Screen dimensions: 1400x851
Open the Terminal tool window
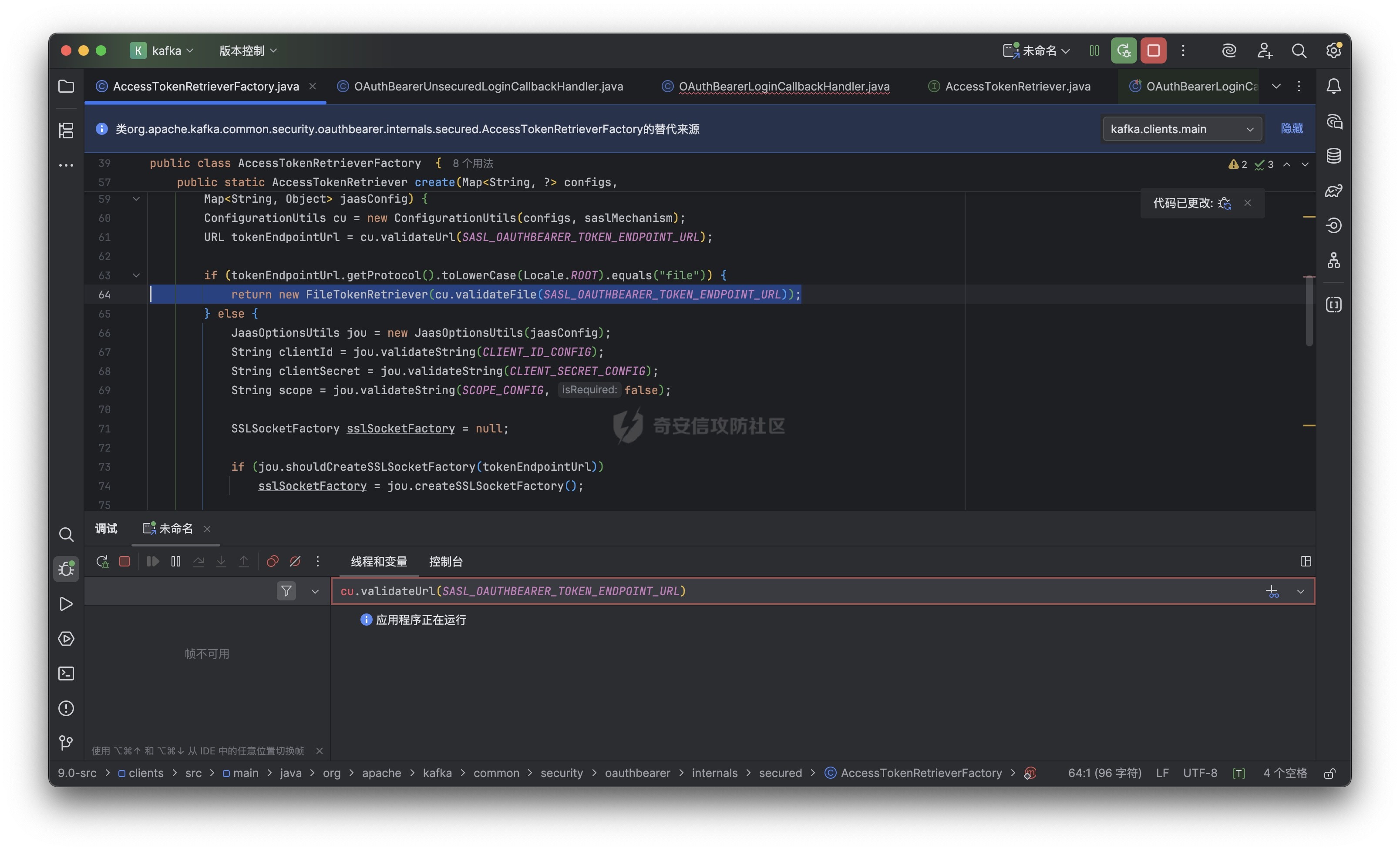[66, 673]
